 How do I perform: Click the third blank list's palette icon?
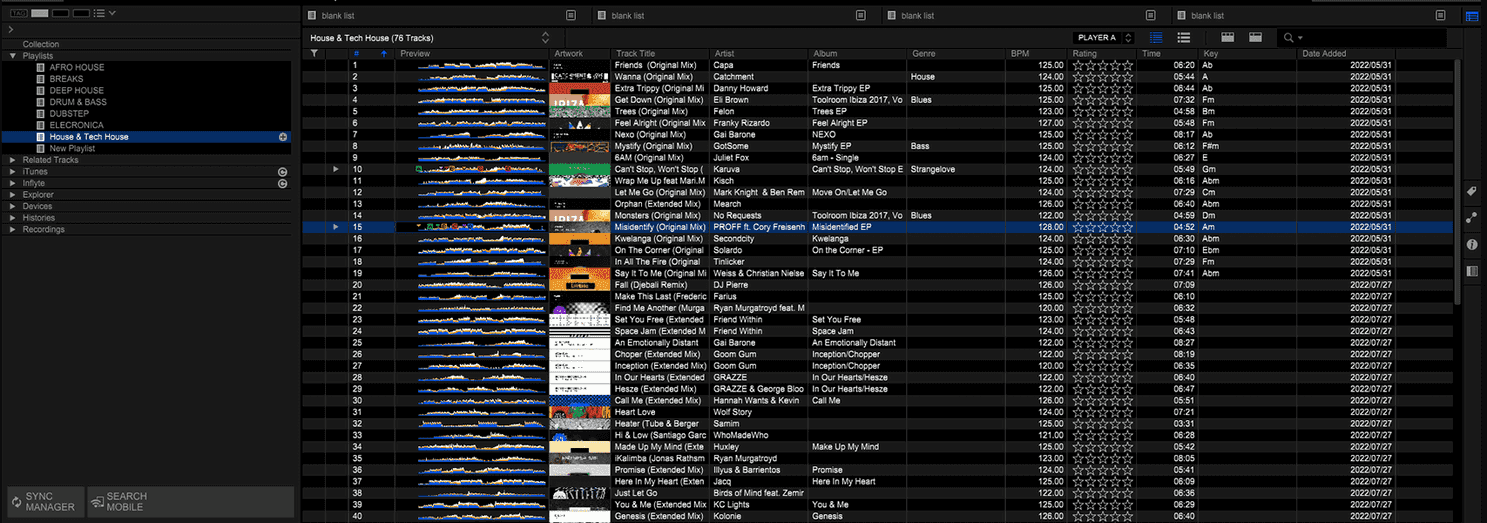pos(1151,15)
